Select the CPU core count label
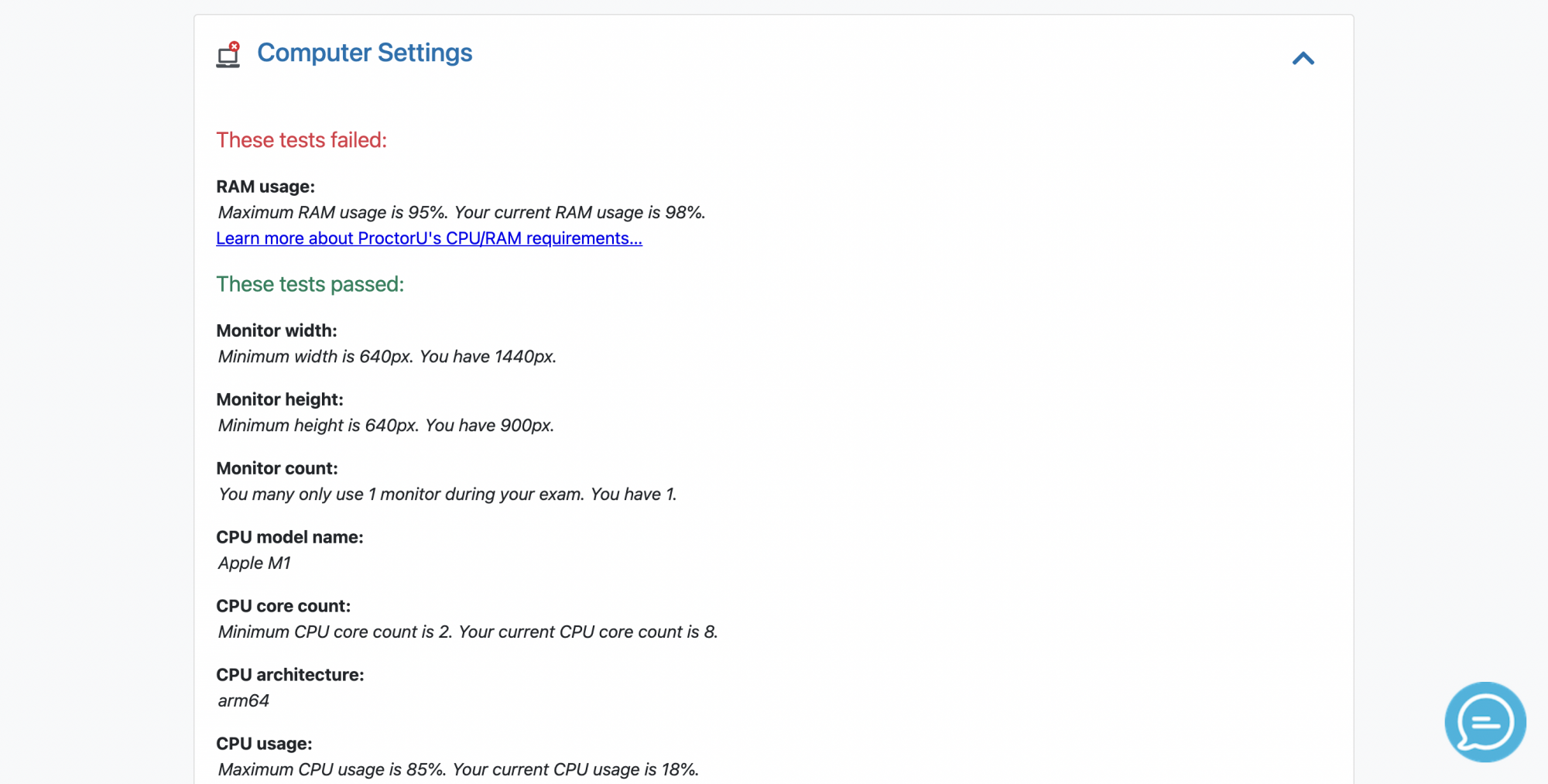Screen dimensions: 1548x784 click(x=283, y=606)
